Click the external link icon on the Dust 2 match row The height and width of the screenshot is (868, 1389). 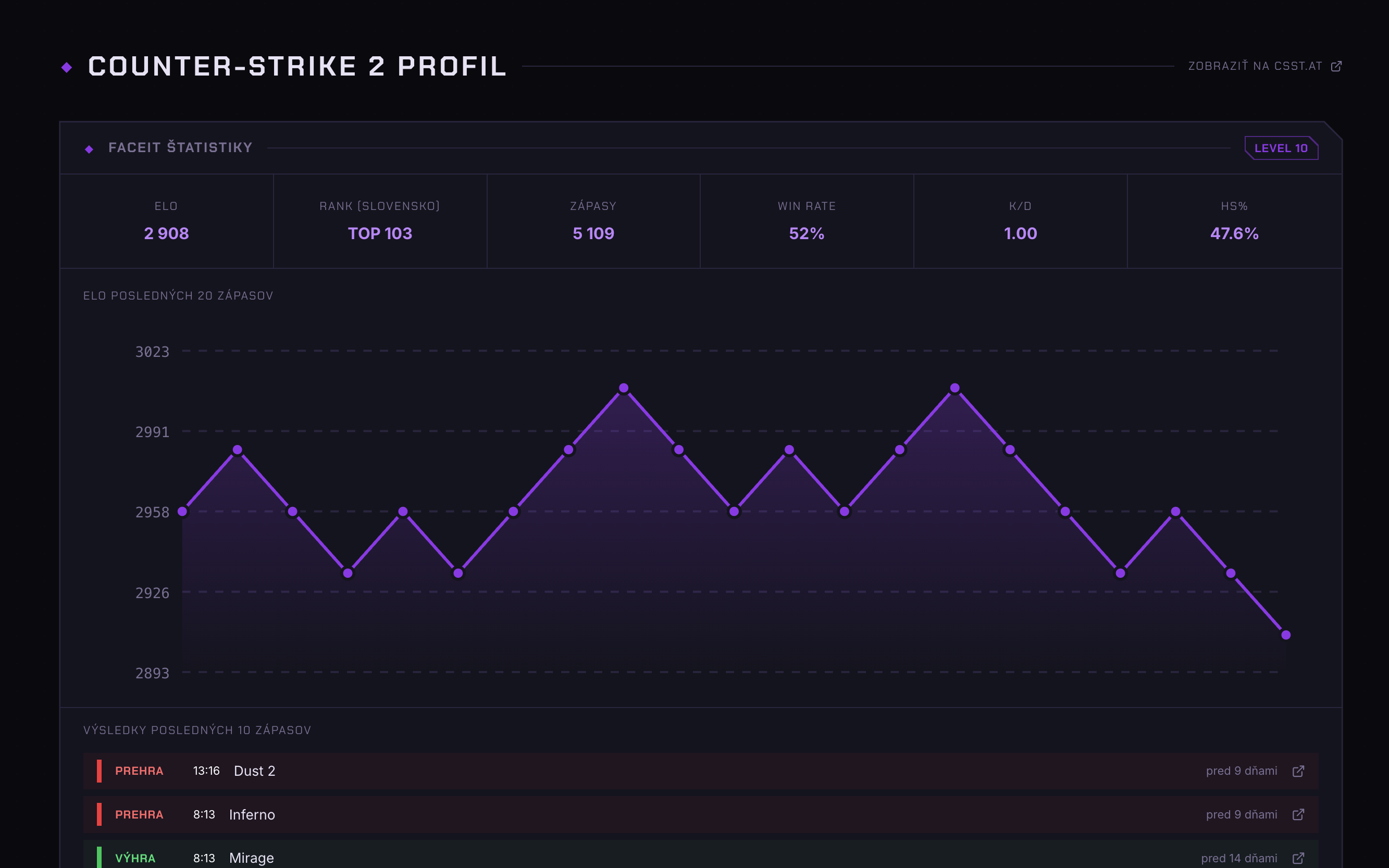pyautogui.click(x=1298, y=771)
